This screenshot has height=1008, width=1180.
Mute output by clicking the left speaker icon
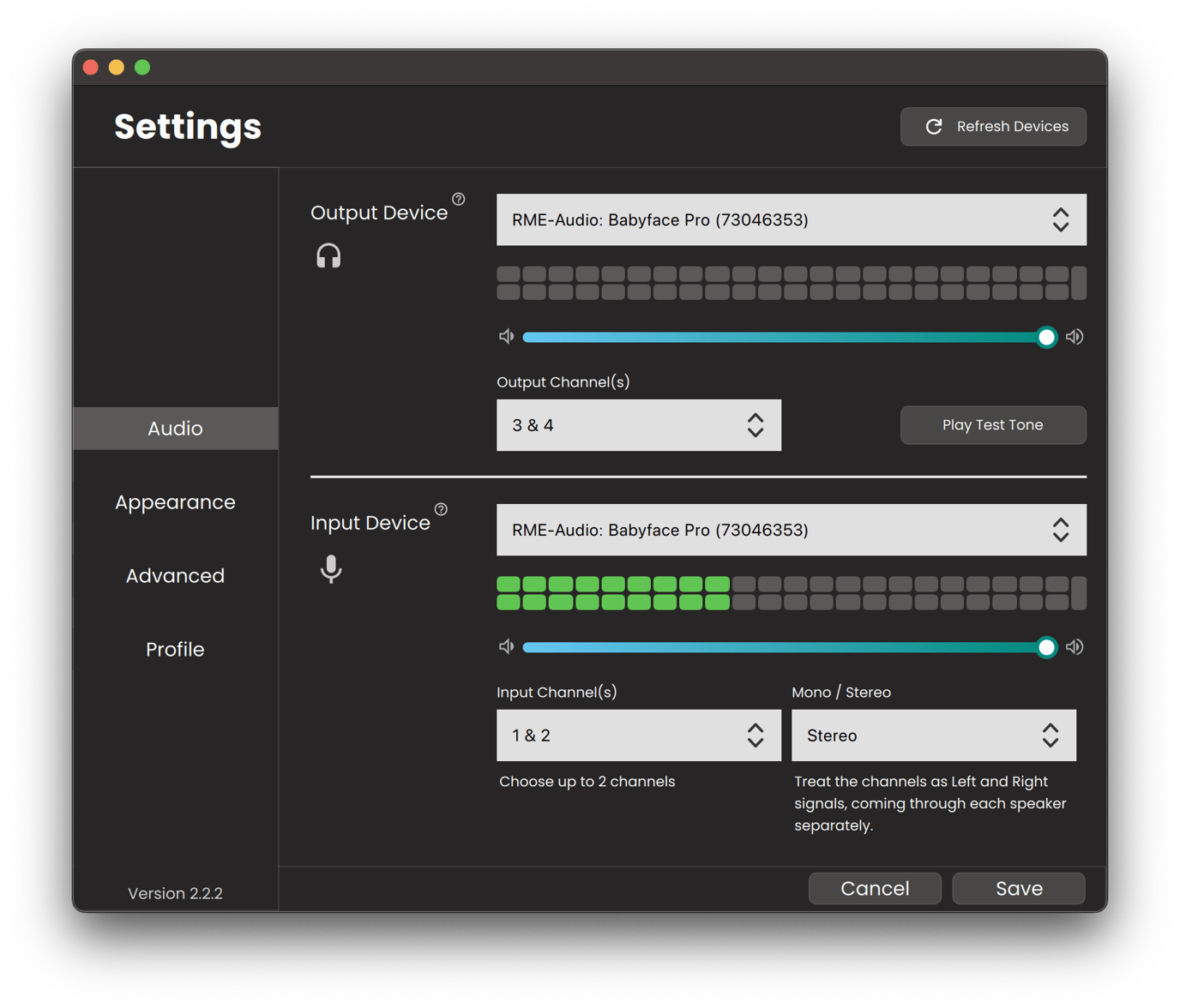tap(506, 336)
